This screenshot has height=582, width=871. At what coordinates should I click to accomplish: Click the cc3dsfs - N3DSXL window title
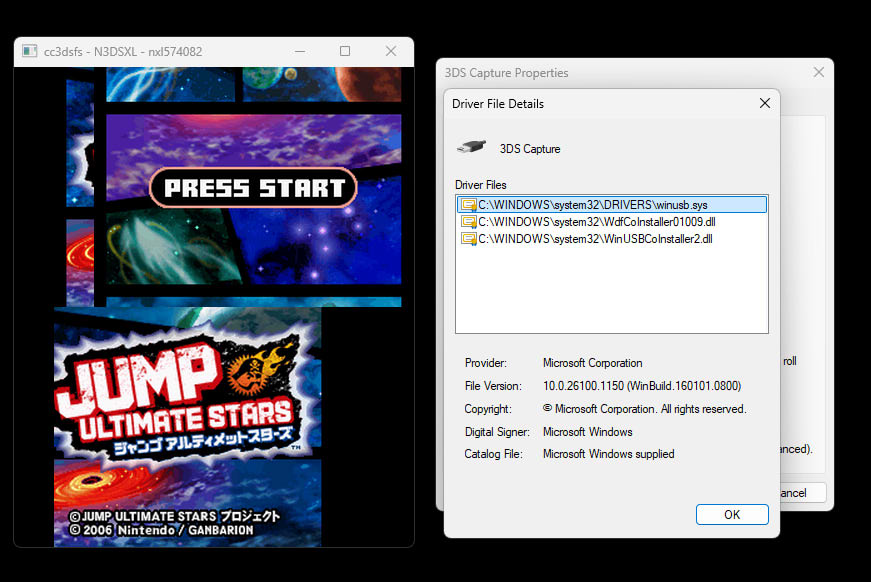click(x=123, y=52)
